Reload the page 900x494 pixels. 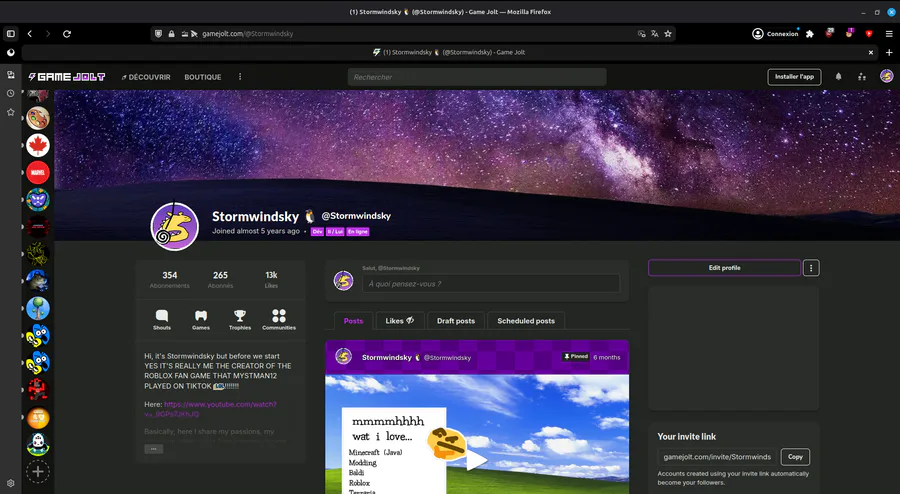tap(67, 34)
